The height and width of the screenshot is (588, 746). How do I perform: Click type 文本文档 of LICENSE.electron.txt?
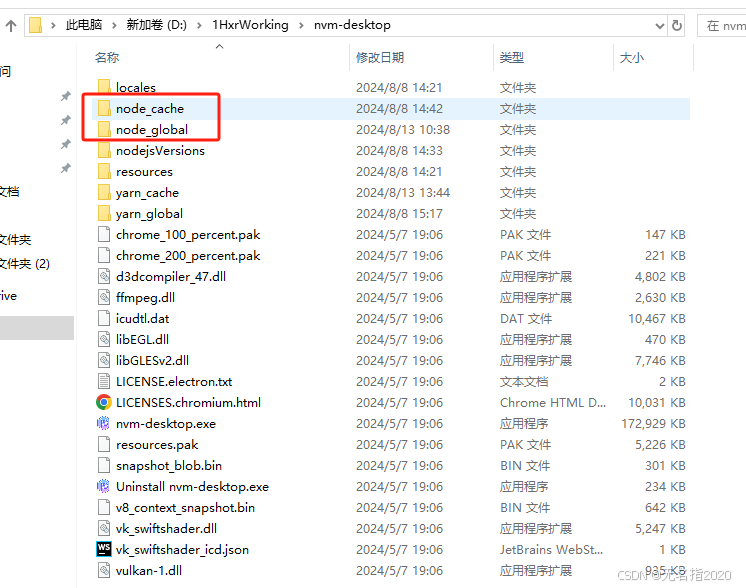click(x=524, y=382)
